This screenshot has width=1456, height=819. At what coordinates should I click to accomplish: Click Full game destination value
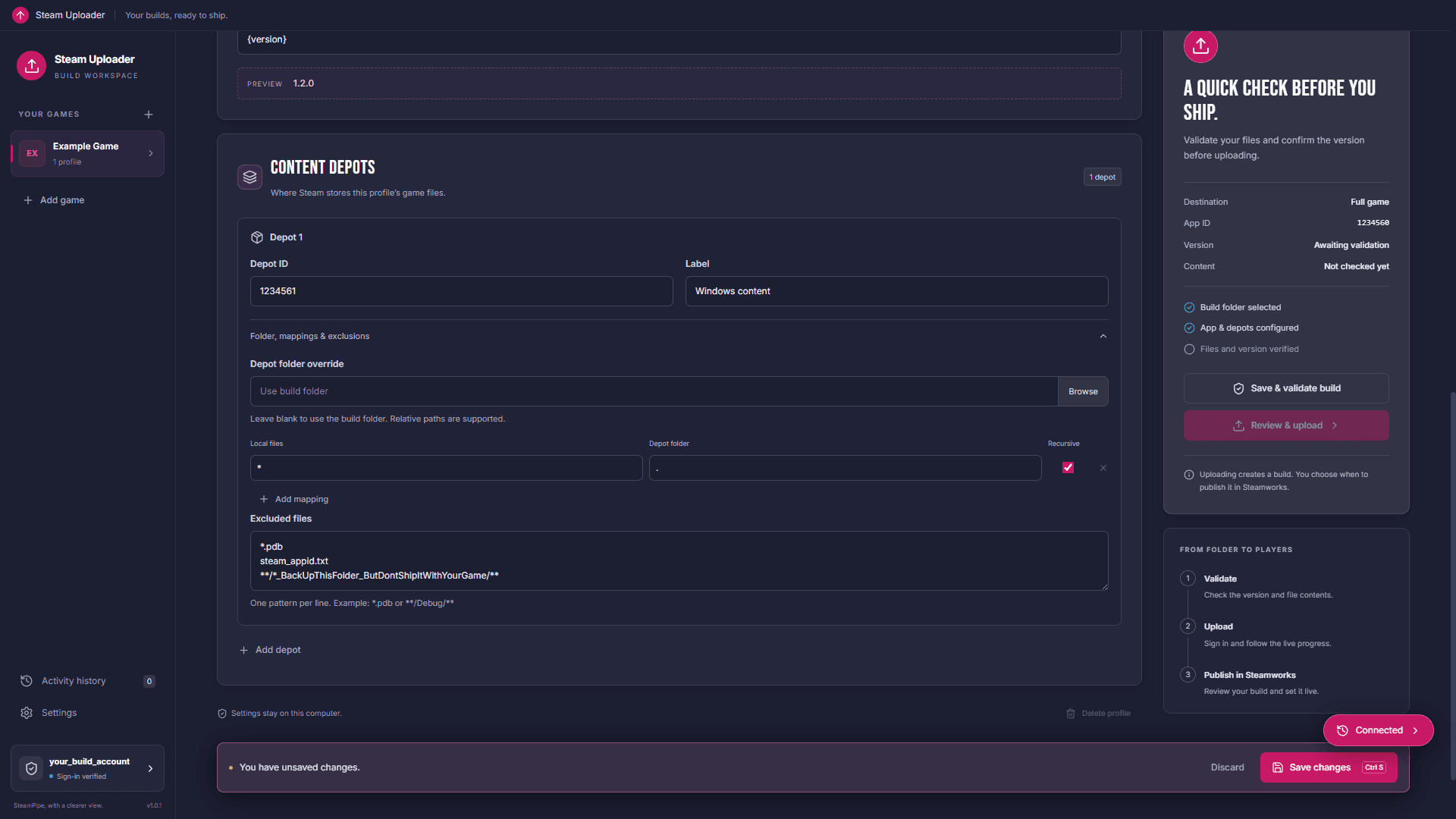(1370, 202)
